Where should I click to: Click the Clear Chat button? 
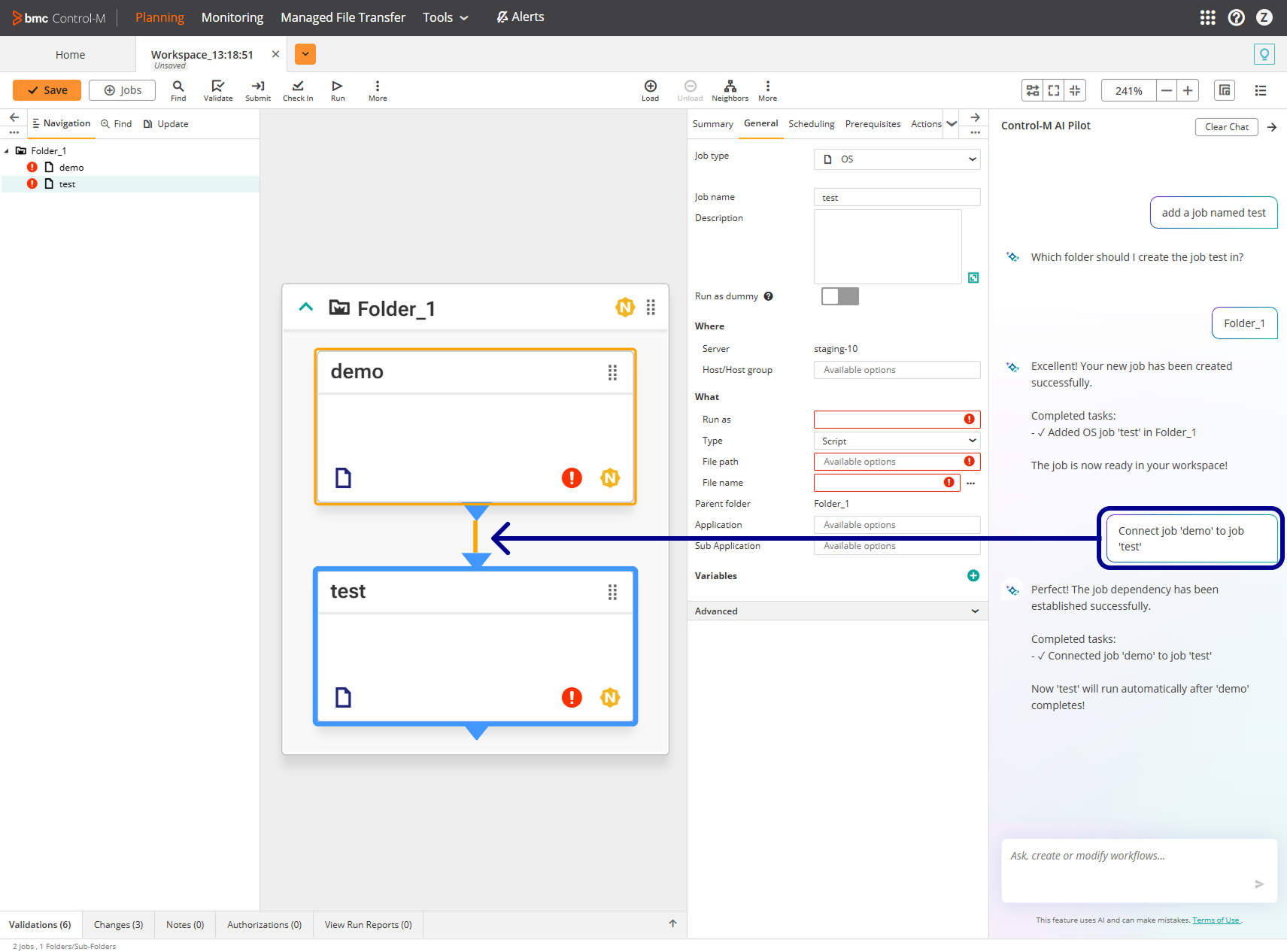click(1226, 127)
